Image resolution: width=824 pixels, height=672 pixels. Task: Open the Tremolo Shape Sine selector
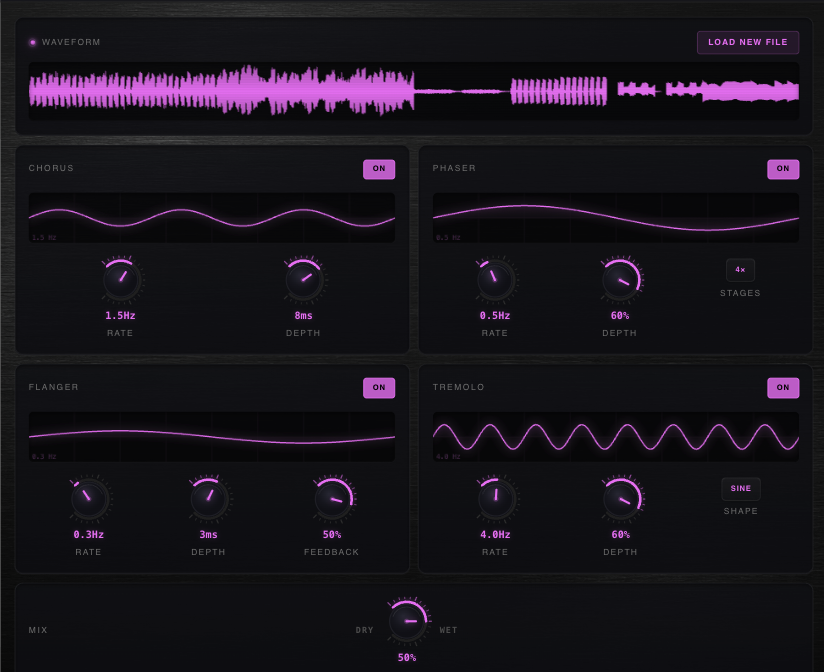(x=741, y=489)
